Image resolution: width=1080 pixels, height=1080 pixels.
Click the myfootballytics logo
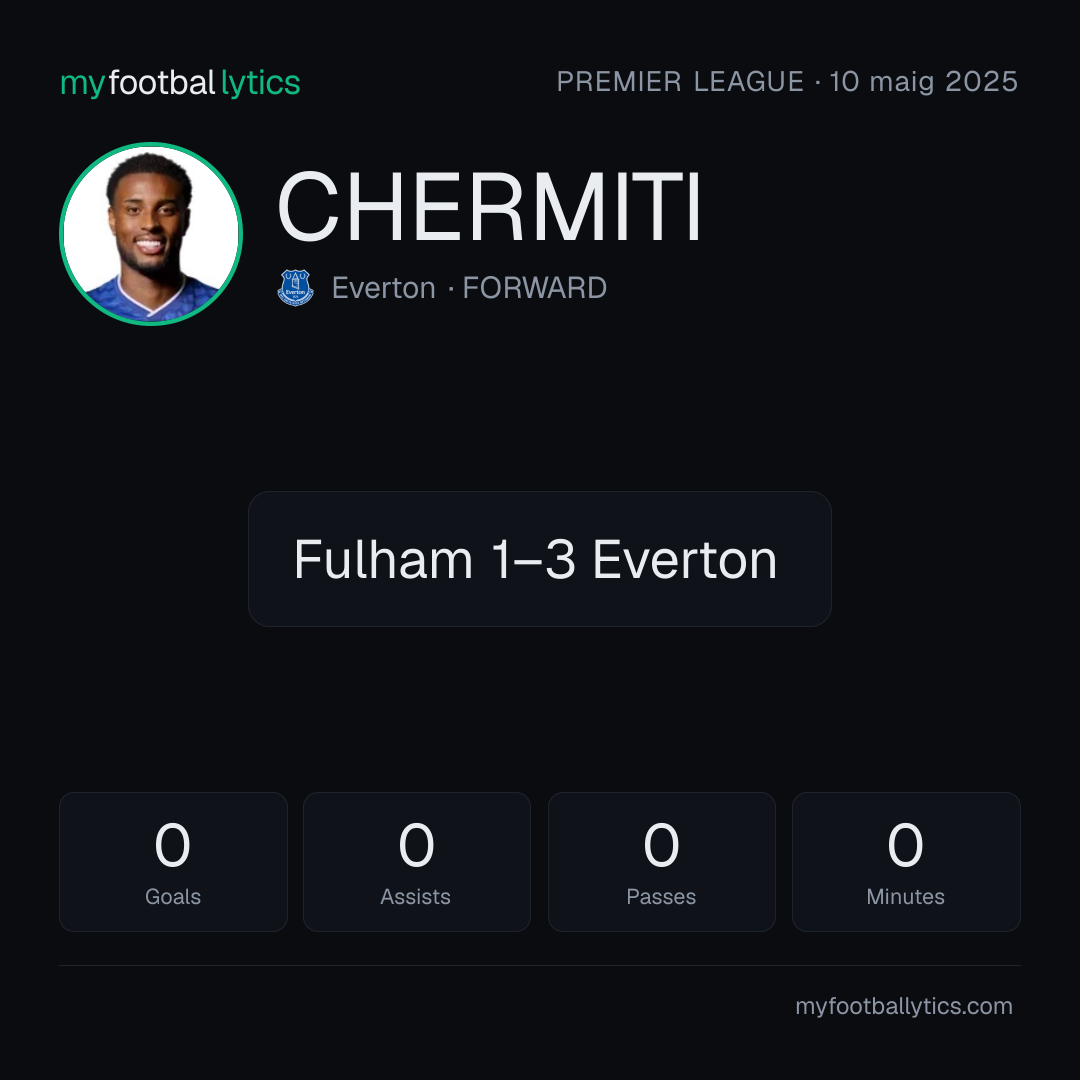(x=180, y=83)
